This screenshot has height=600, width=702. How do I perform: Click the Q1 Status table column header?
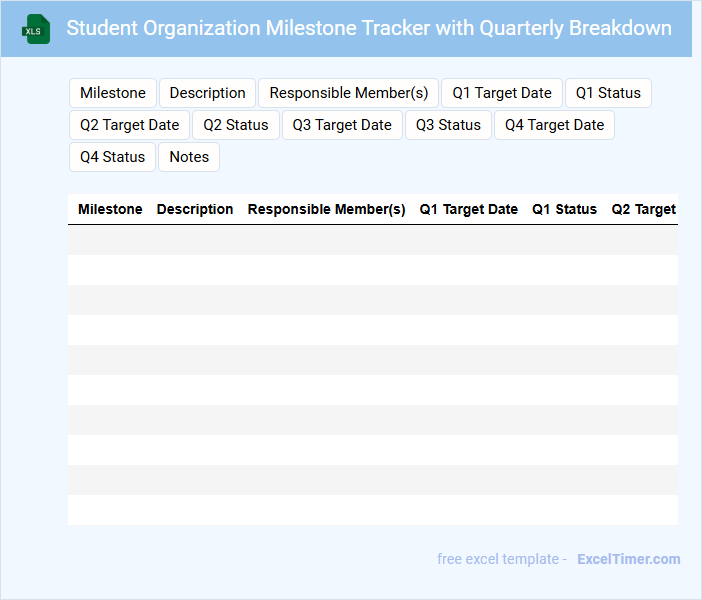coord(564,209)
